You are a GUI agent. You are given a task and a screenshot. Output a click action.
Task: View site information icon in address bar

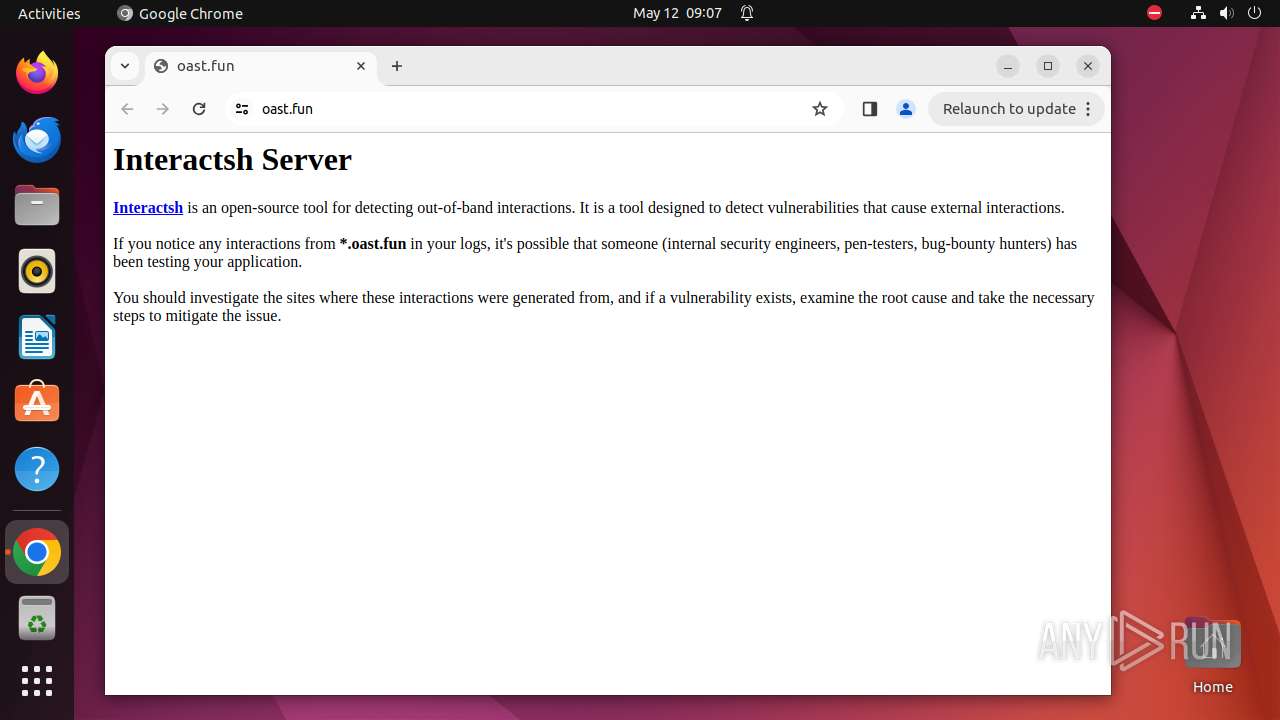(242, 109)
